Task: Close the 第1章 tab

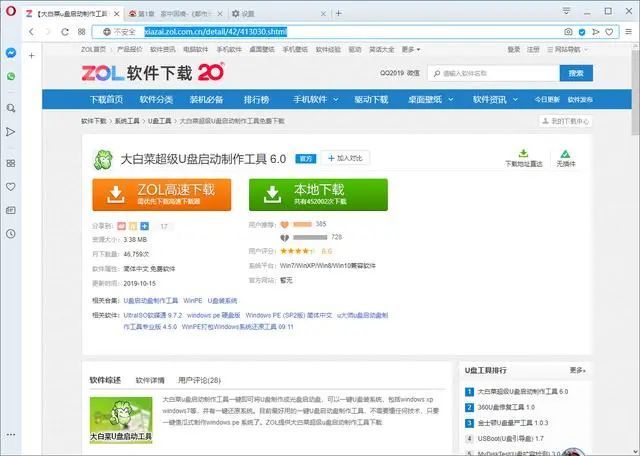Action: pos(220,13)
